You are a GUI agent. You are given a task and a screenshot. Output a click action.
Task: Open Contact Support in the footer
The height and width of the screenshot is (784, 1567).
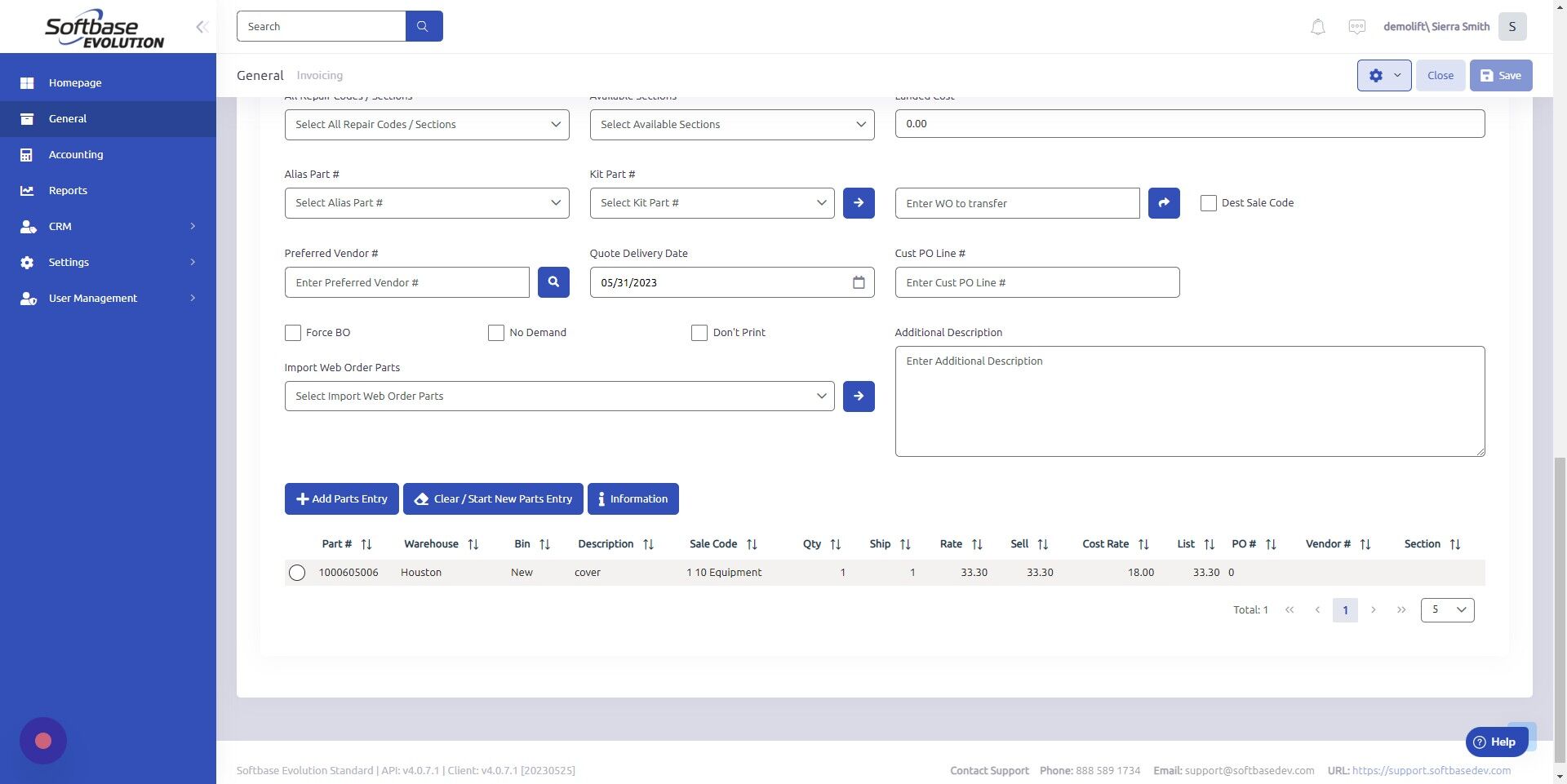[988, 769]
